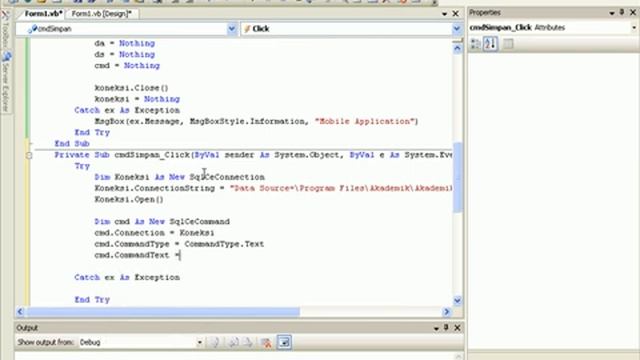Open the Properties object selector dropdown
Viewport: 640px width, 360px height.
pos(634,28)
